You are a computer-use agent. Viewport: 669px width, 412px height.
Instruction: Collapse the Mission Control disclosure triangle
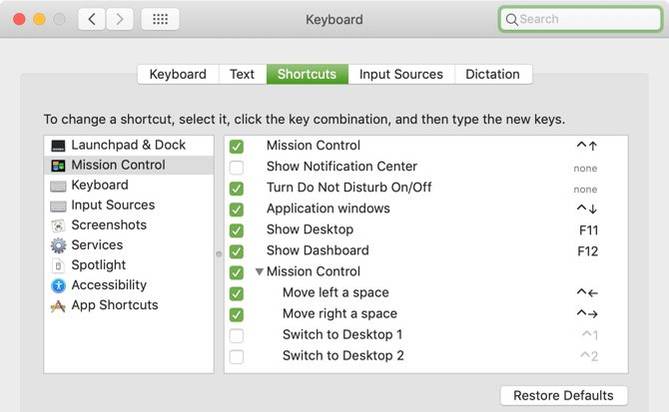tap(259, 272)
